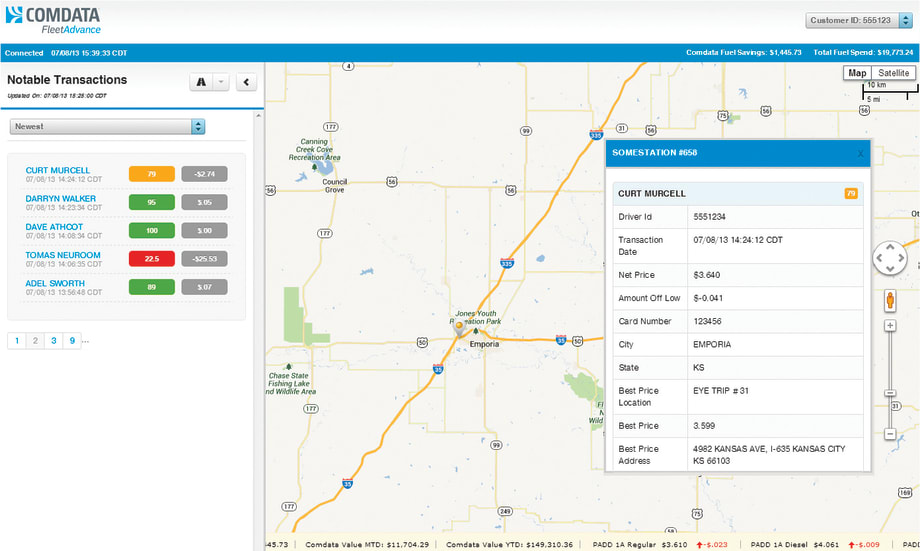Zoom out using the minus button
Screen dimensions: 920x551
[890, 434]
